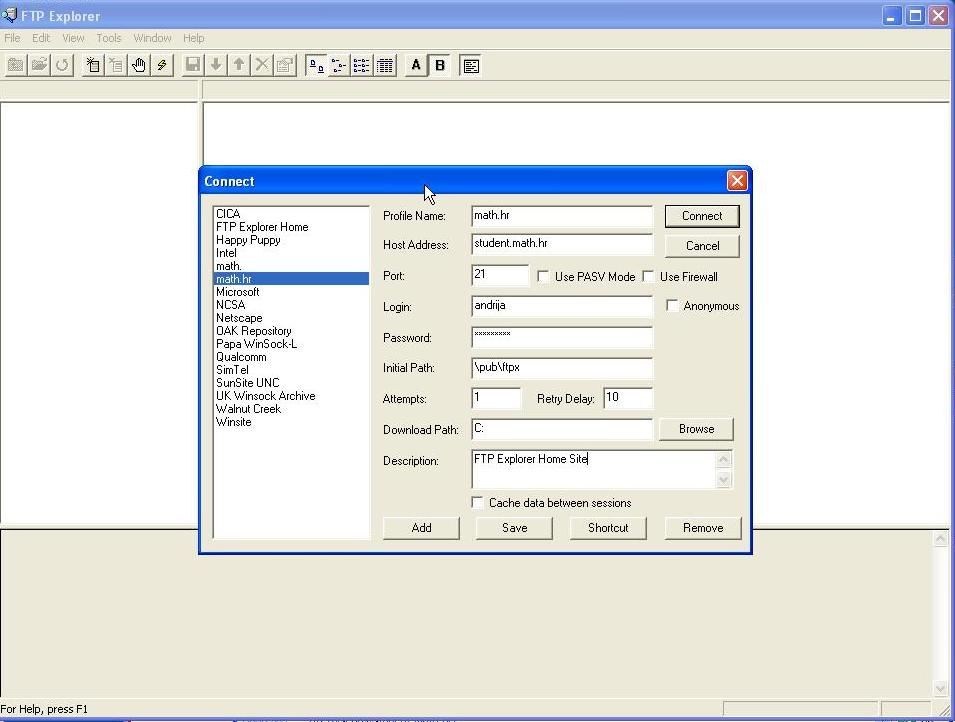Click the Retry Delay field
The height and width of the screenshot is (722, 955).
628,398
